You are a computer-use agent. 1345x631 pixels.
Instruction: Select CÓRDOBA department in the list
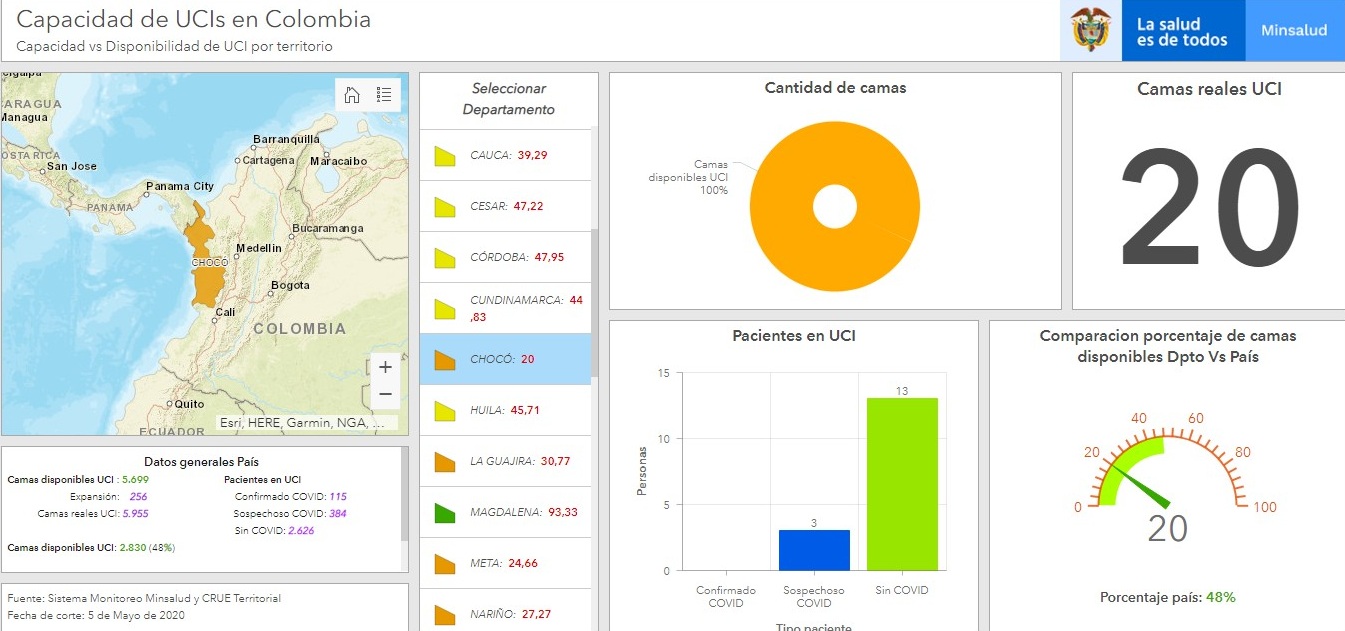[x=505, y=257]
